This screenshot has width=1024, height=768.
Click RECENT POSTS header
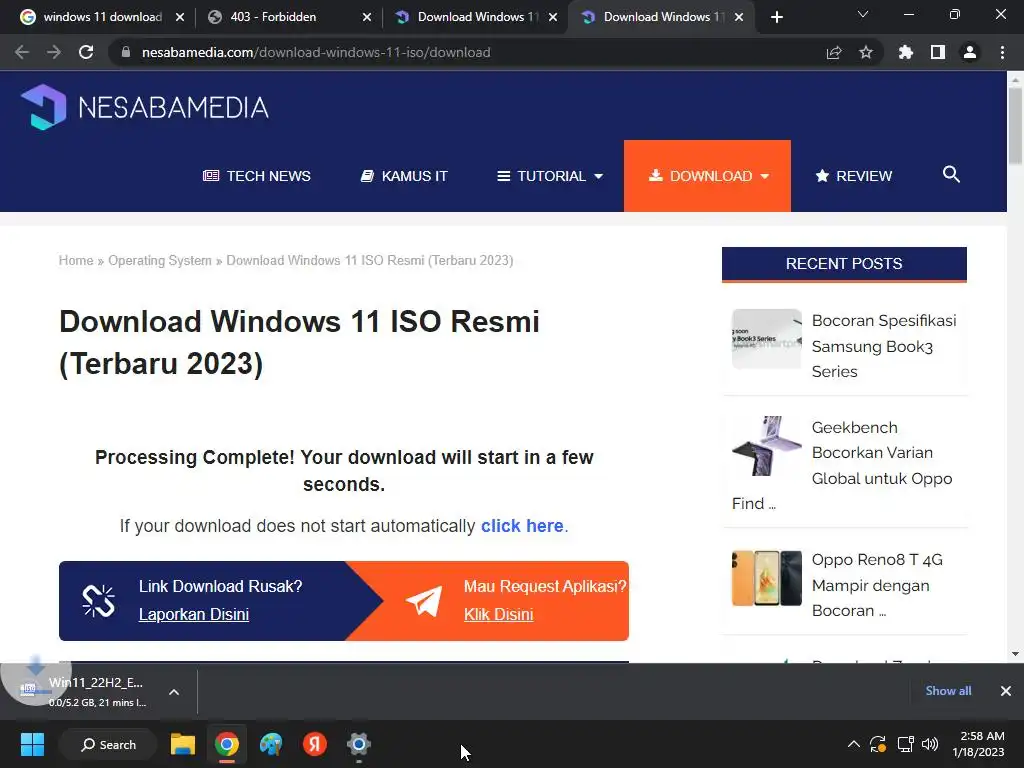pos(844,264)
